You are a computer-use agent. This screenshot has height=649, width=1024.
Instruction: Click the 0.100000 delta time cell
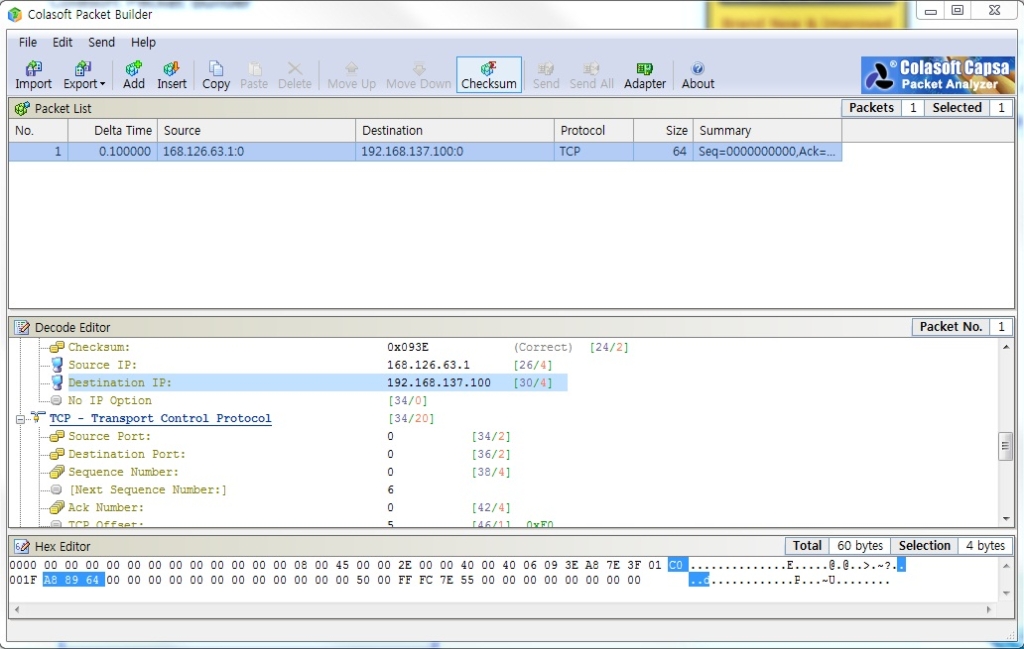(112, 151)
